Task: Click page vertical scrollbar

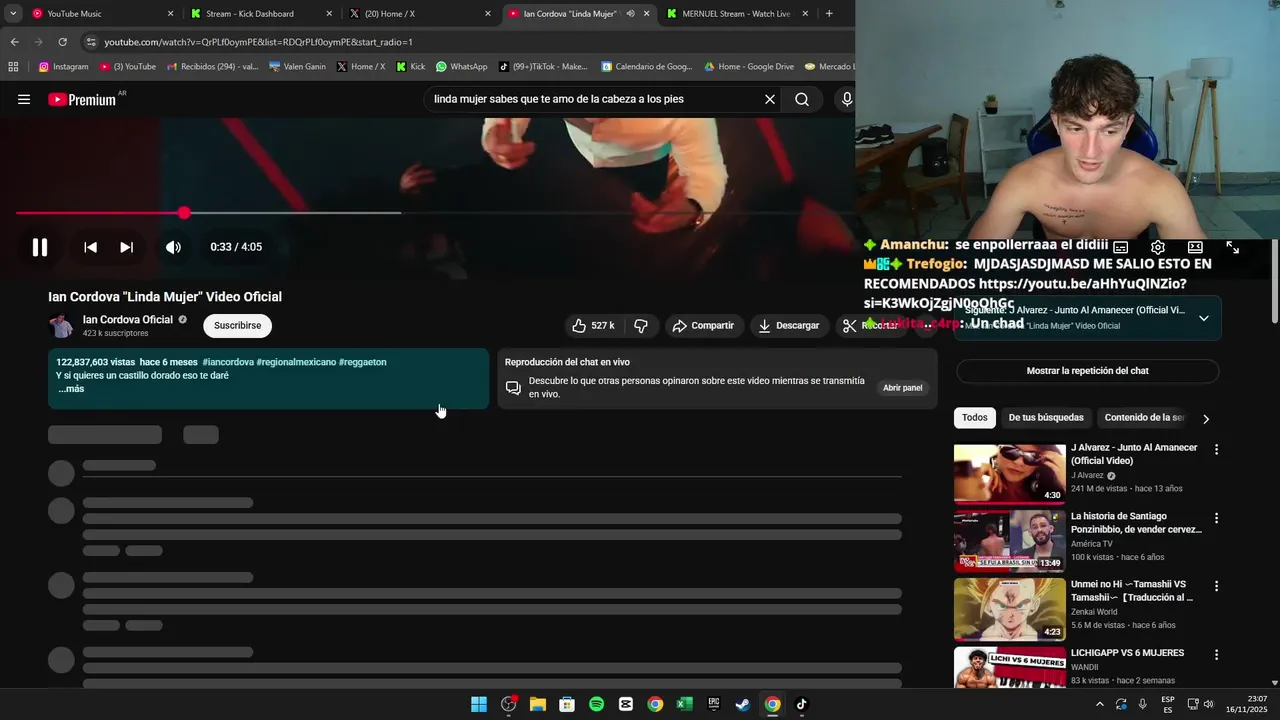Action: point(1274,280)
